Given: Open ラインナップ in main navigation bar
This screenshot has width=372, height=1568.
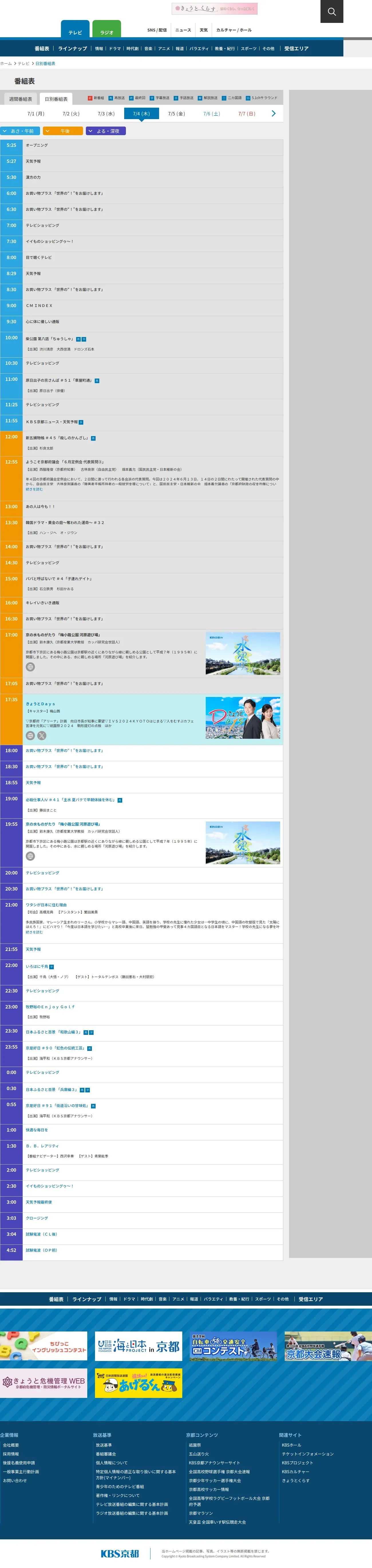Looking at the screenshot, I should [72, 49].
